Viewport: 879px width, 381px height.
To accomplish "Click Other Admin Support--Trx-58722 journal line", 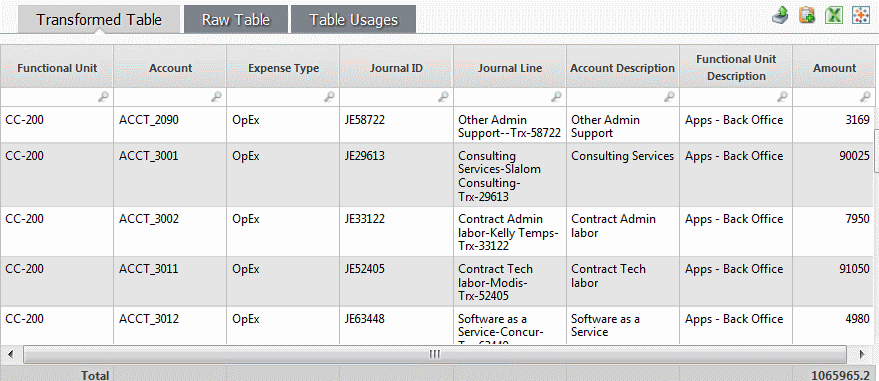I will point(510,126).
